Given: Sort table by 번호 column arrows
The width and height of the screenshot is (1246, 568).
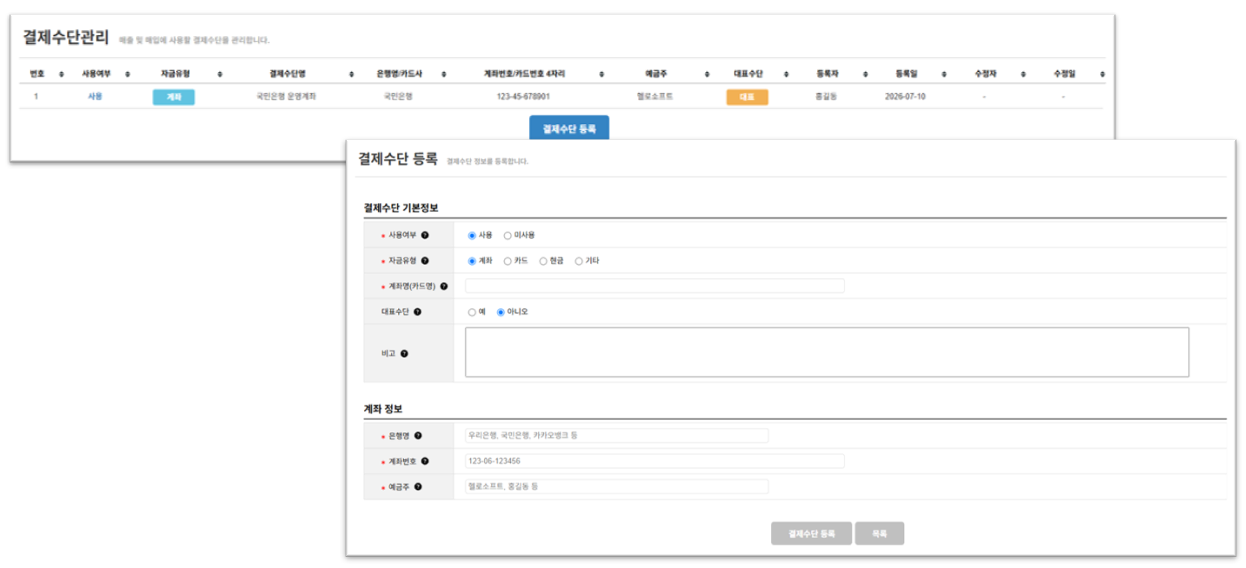Looking at the screenshot, I should 61,74.
